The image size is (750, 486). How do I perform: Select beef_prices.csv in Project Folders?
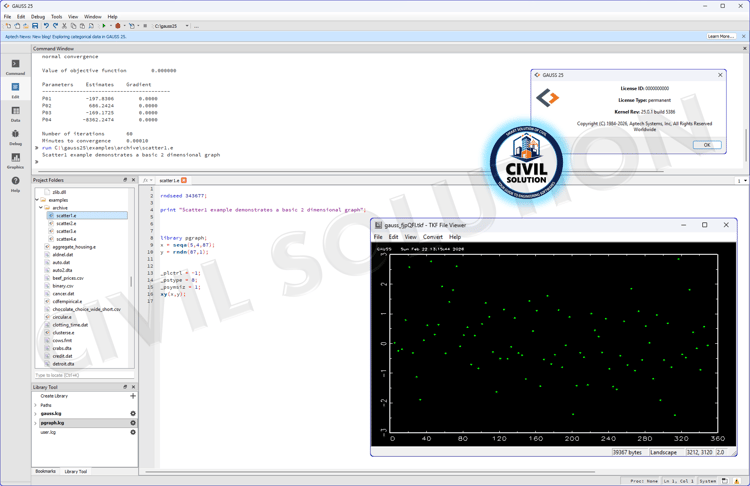pyautogui.click(x=68, y=278)
